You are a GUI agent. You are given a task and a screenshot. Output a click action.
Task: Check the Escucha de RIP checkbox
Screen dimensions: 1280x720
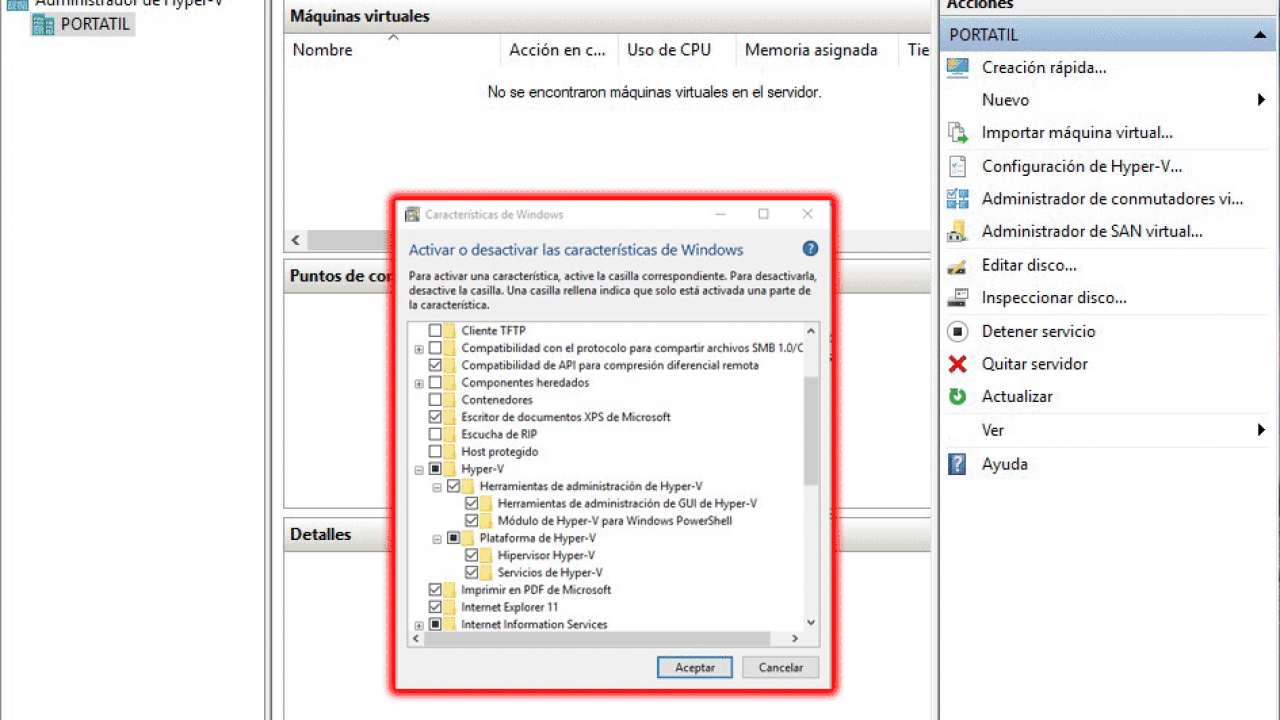coord(435,434)
